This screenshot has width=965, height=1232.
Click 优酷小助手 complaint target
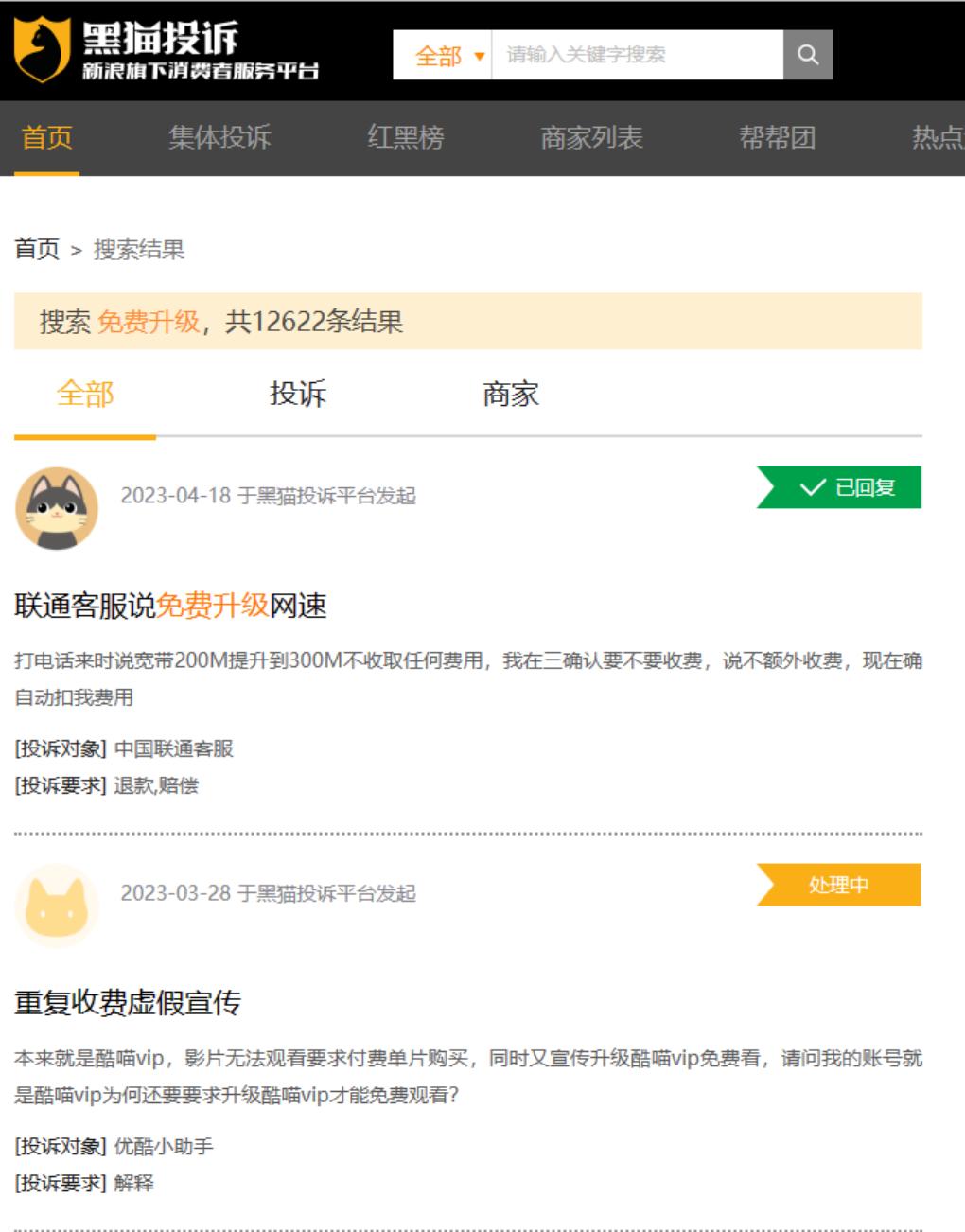[164, 1146]
